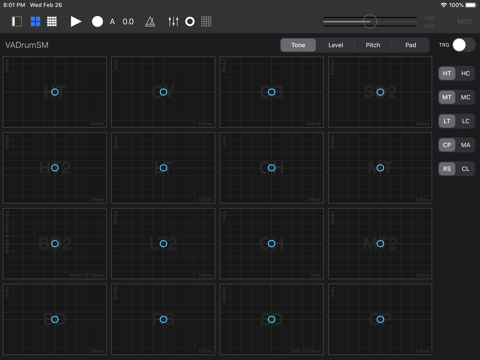Open the keypad grid icon in toolbar
The width and height of the screenshot is (480, 360).
(x=206, y=22)
